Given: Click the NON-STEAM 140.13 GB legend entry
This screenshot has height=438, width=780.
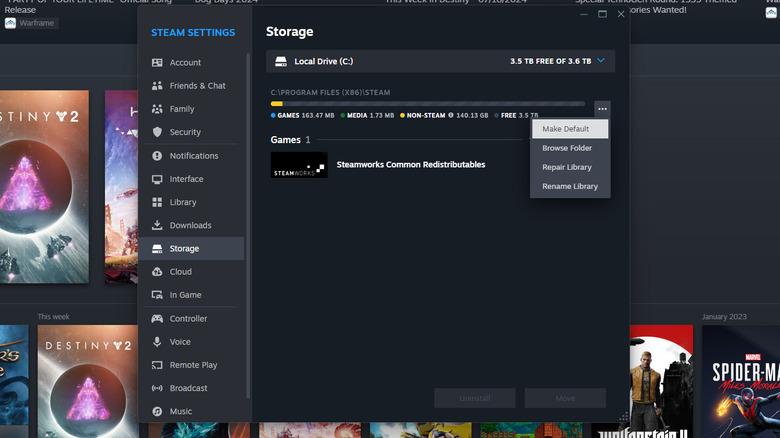Looking at the screenshot, I should tap(444, 115).
